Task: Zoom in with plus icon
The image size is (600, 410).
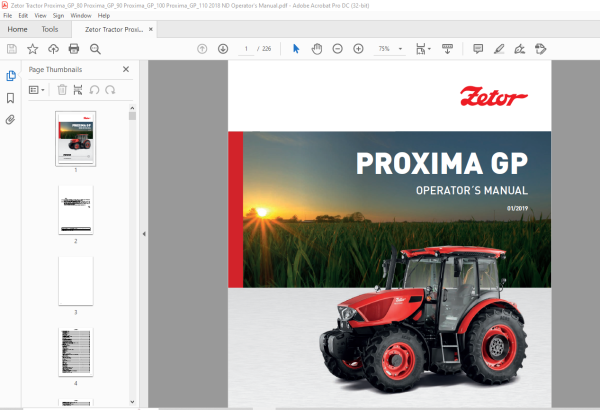Action: 359,49
